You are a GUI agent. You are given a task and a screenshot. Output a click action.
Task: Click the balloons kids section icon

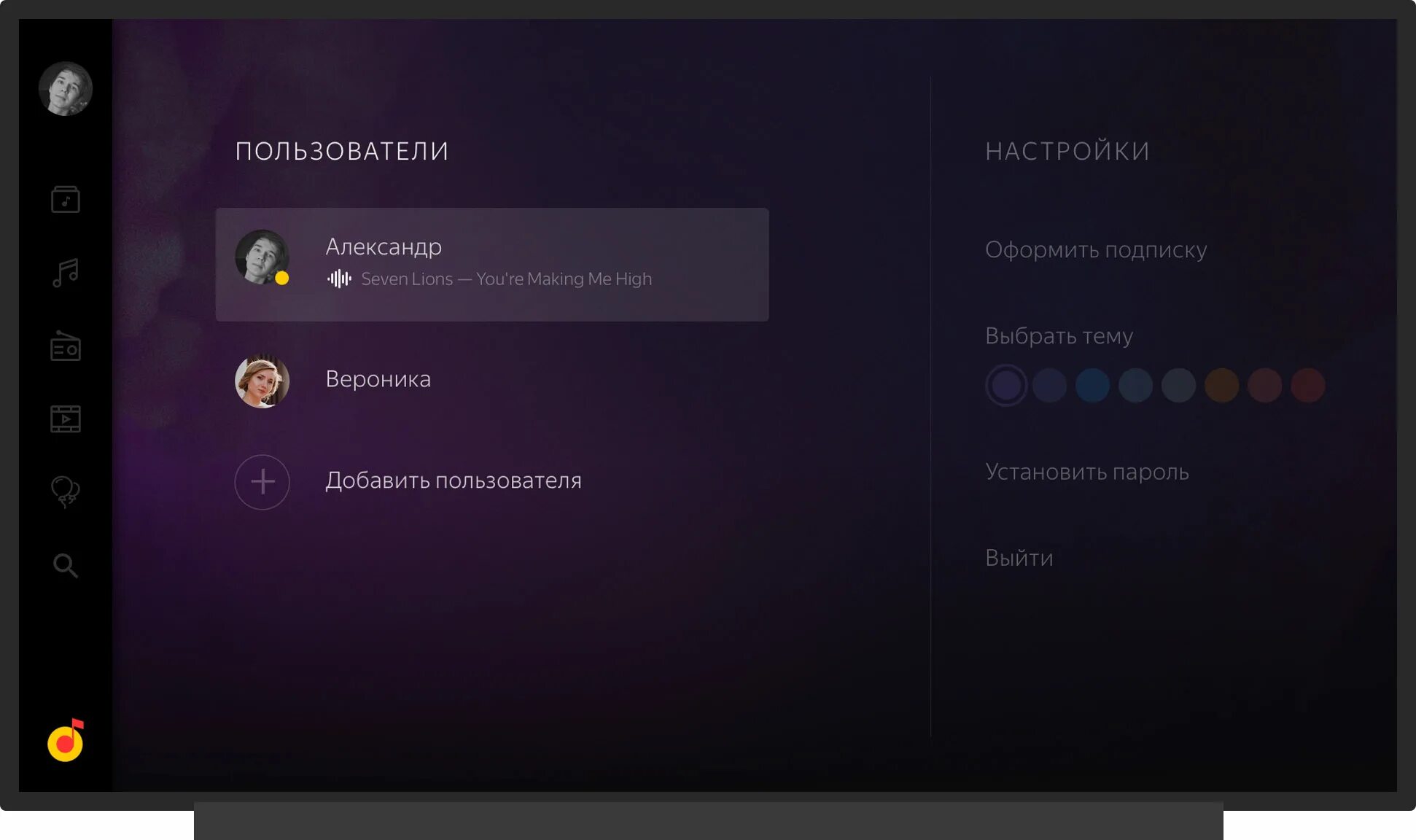66,491
